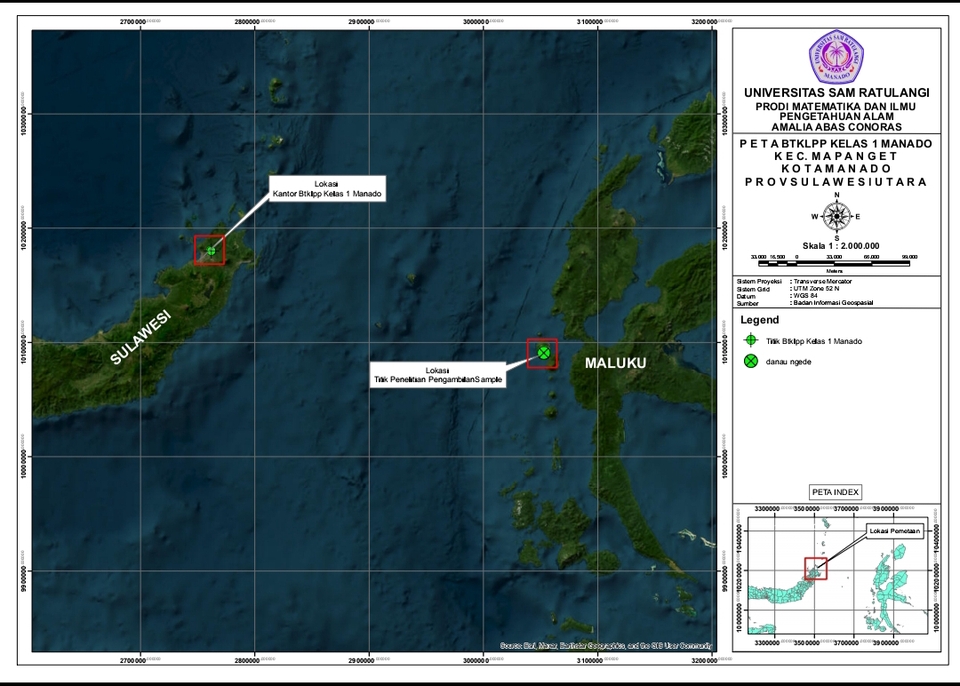Click the PETA BTKLPP KELAS 1 MANADO title

(836, 144)
